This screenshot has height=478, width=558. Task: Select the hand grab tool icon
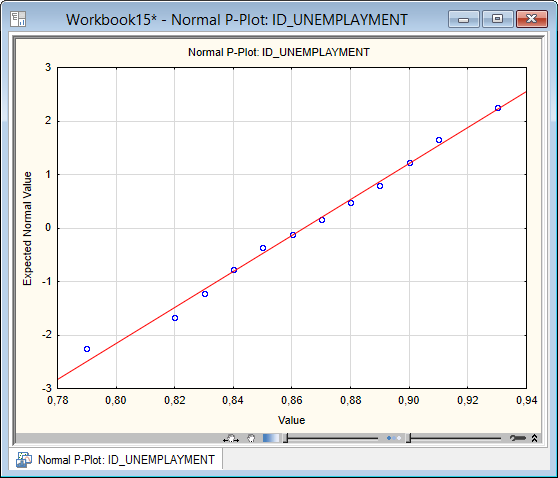pyautogui.click(x=251, y=438)
